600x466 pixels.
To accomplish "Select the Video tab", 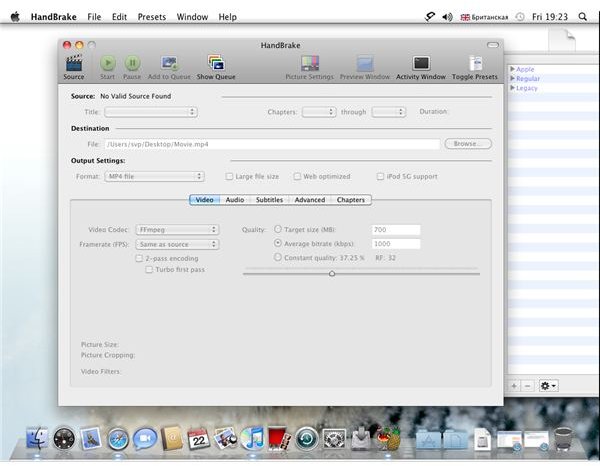I will click(205, 200).
